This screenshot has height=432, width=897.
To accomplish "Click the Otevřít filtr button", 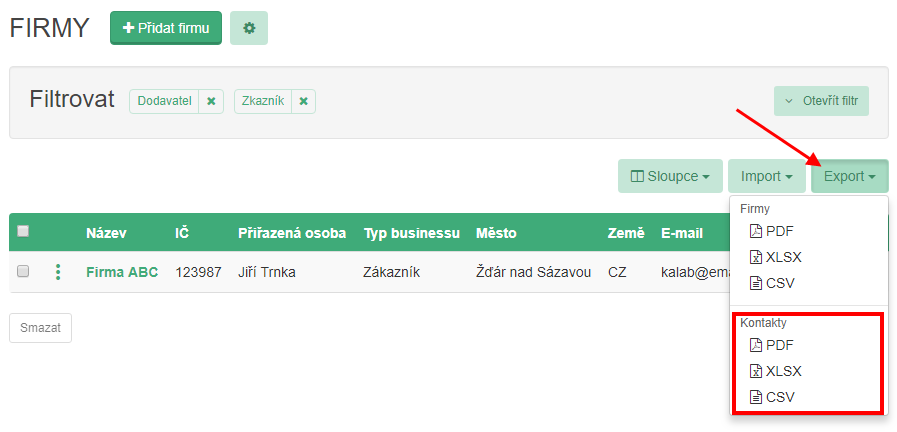I will click(x=821, y=101).
